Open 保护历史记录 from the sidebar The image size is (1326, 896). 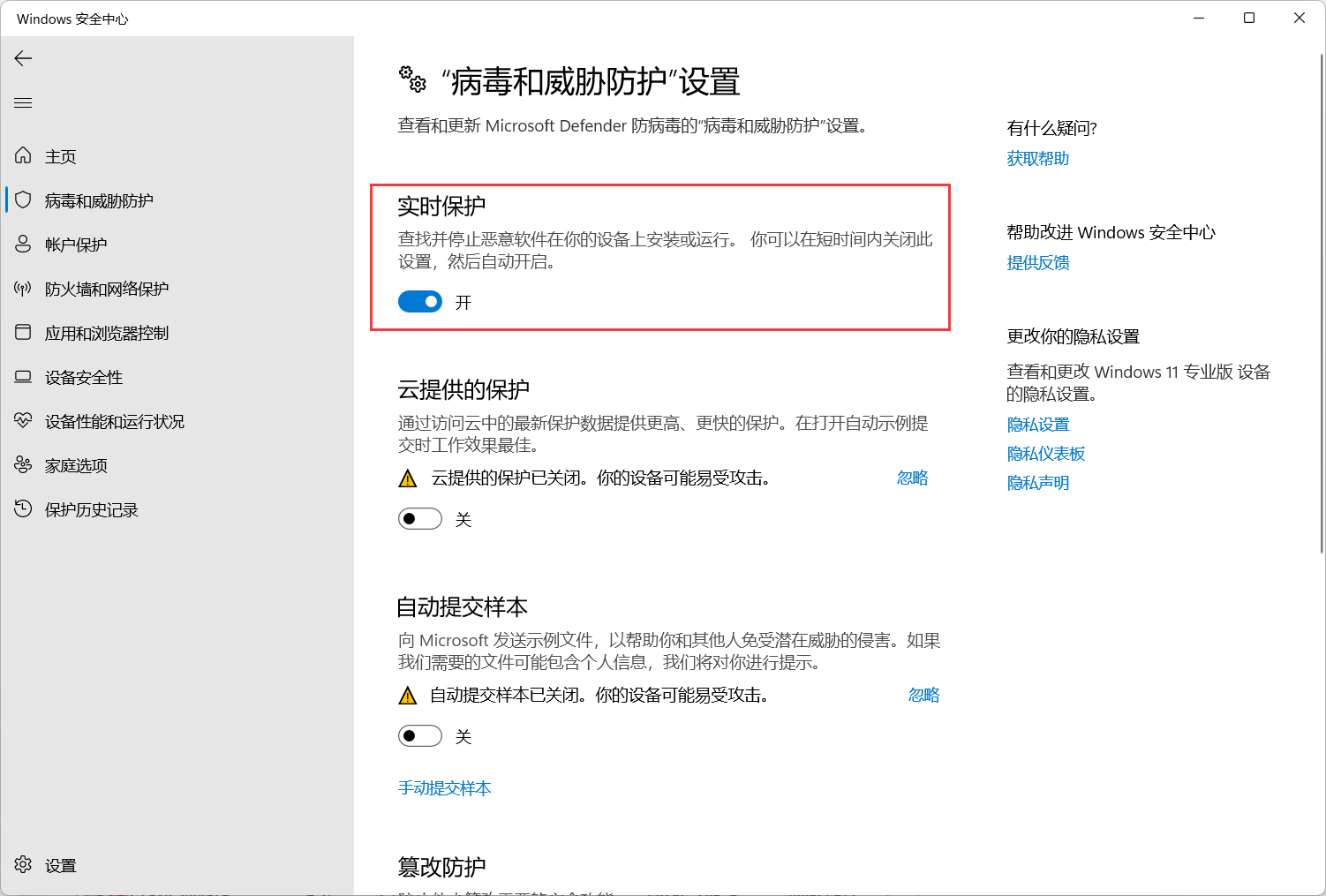point(91,509)
